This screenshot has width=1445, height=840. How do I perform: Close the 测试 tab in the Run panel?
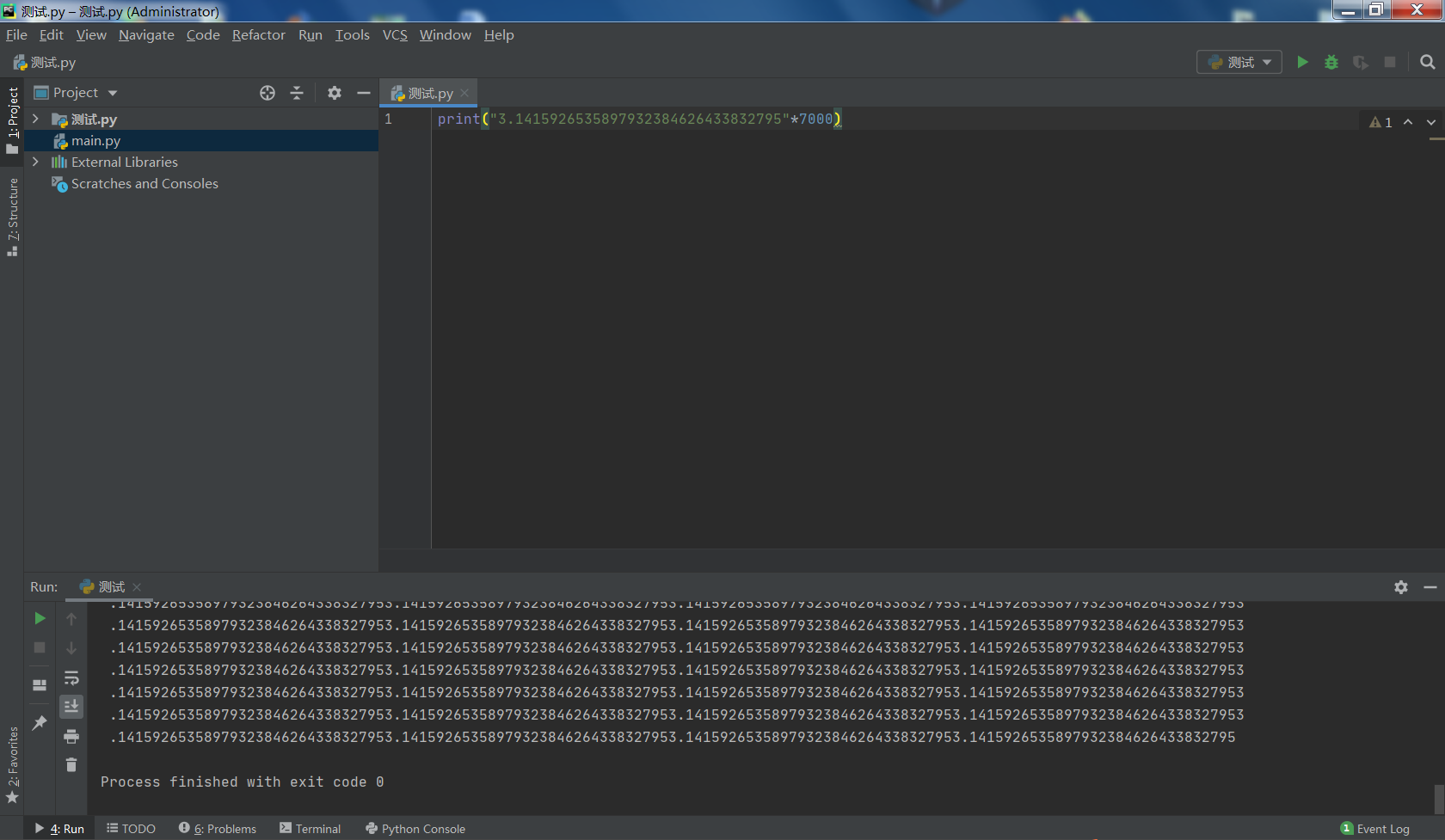pyautogui.click(x=137, y=587)
